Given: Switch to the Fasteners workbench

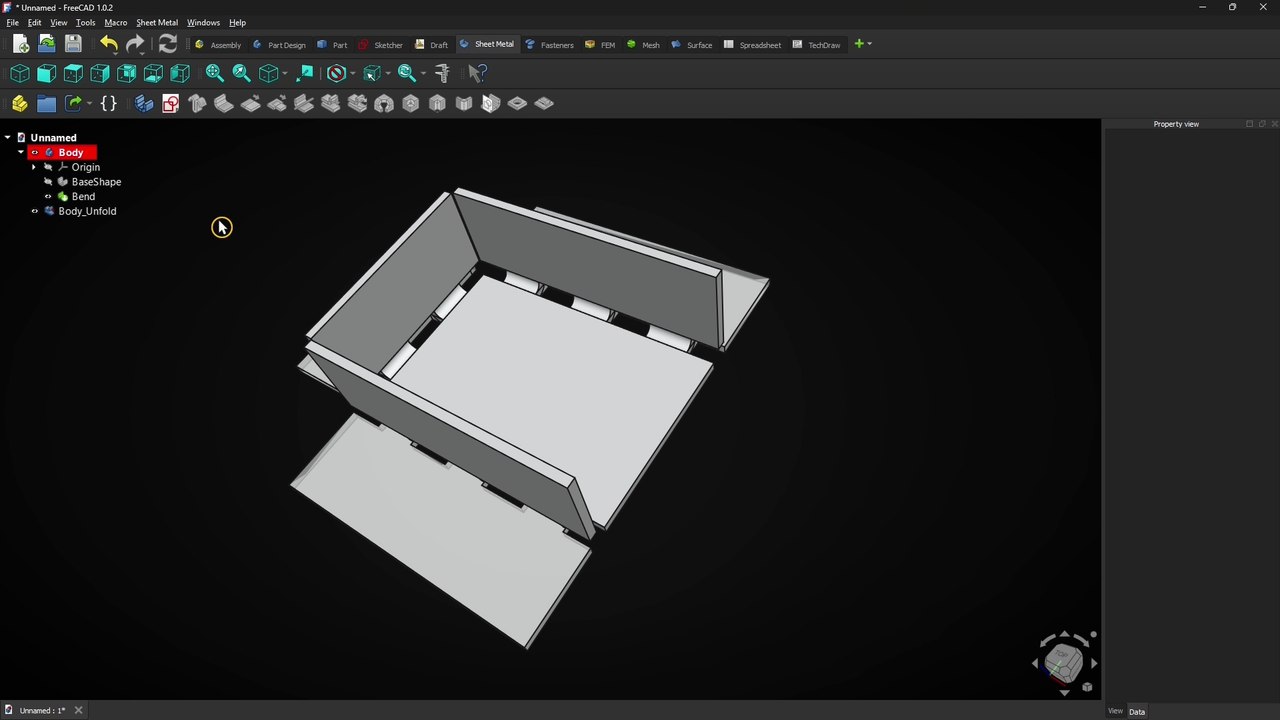Looking at the screenshot, I should pyautogui.click(x=549, y=44).
